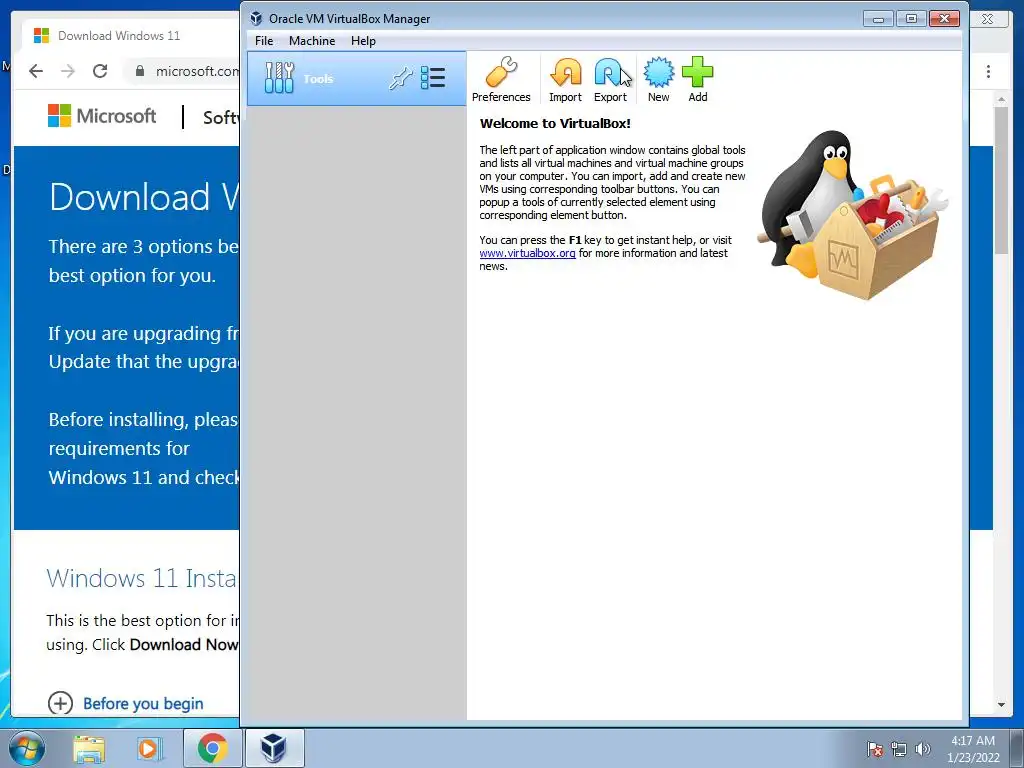
Task: Open the Machine menu
Action: 312,40
